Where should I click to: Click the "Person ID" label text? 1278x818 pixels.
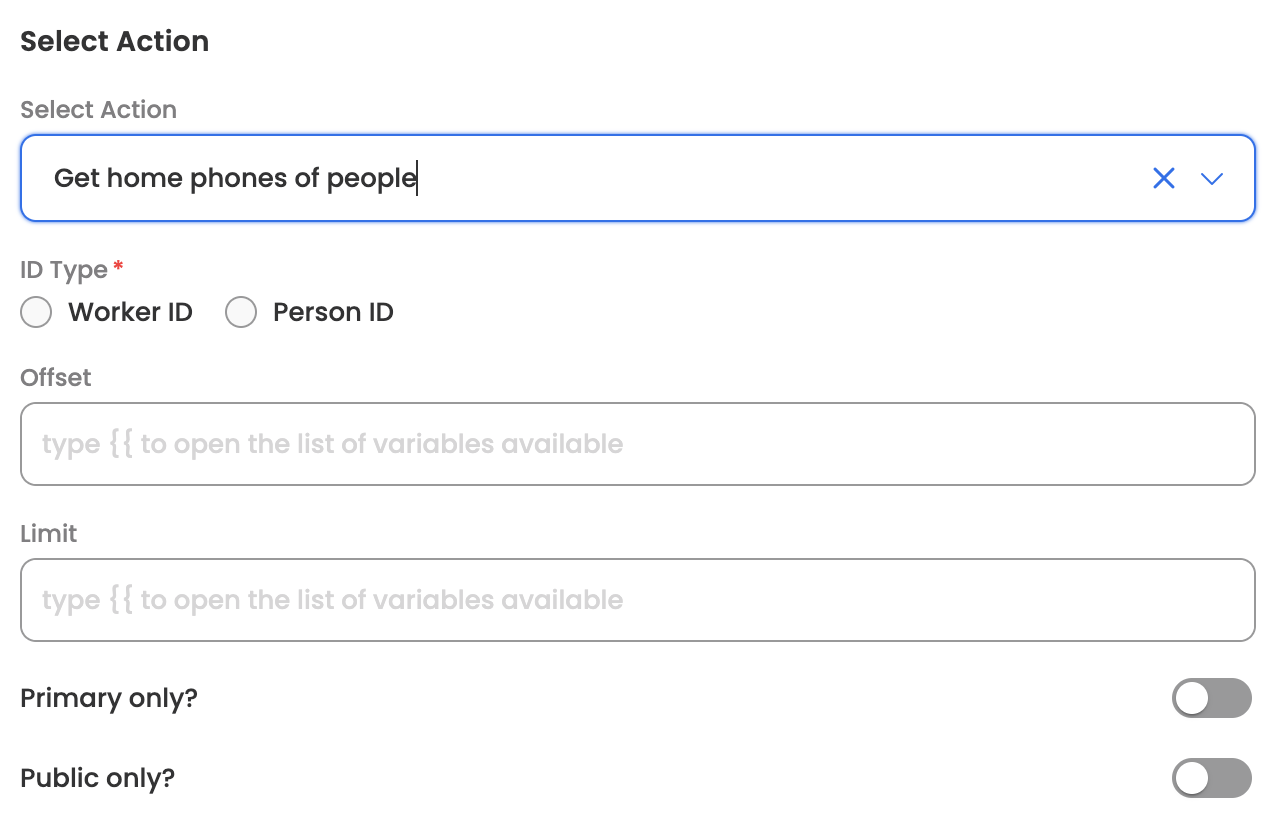click(333, 313)
